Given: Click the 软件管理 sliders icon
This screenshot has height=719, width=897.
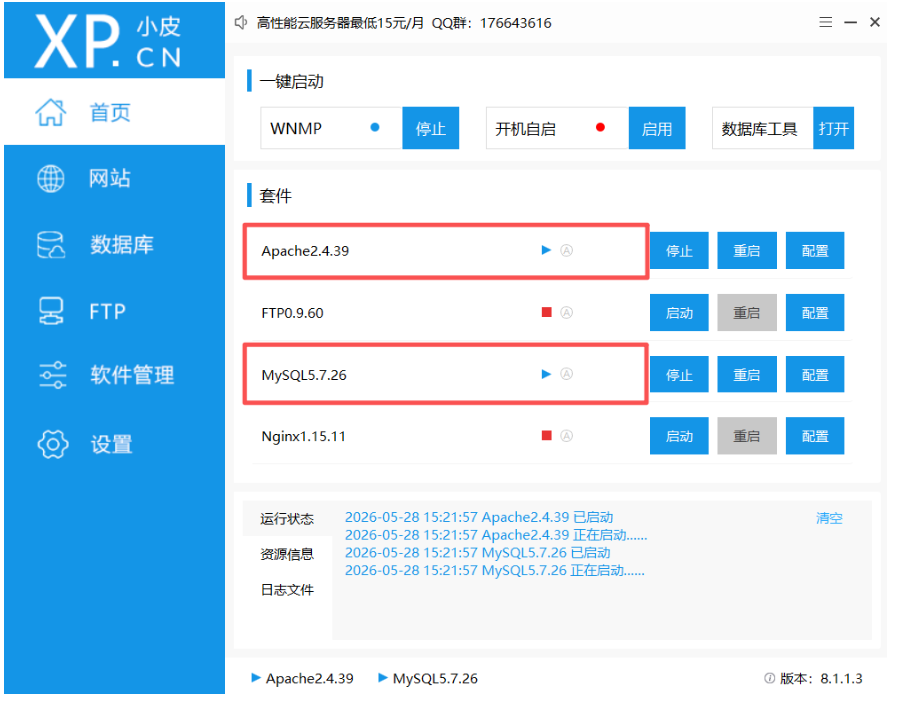Looking at the screenshot, I should tap(53, 375).
